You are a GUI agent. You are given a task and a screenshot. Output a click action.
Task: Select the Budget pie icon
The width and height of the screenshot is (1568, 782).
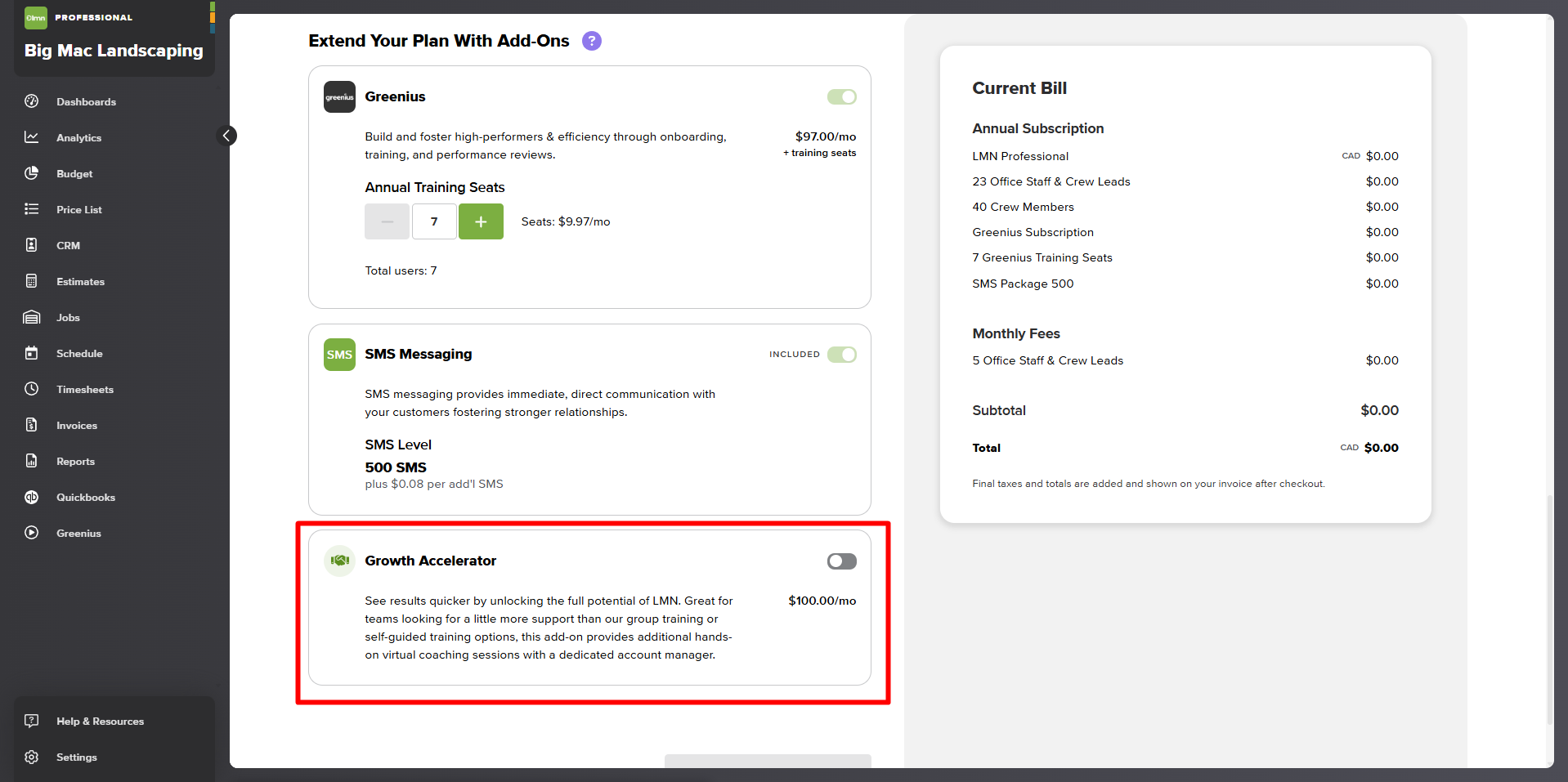(32, 173)
